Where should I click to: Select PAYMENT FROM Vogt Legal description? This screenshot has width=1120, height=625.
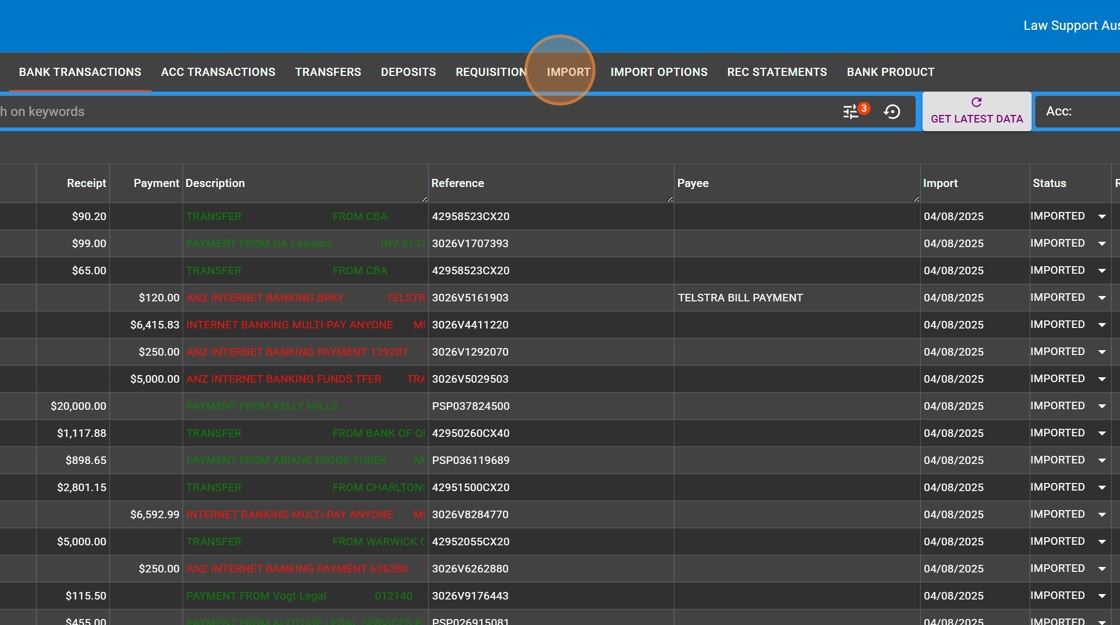coord(256,596)
